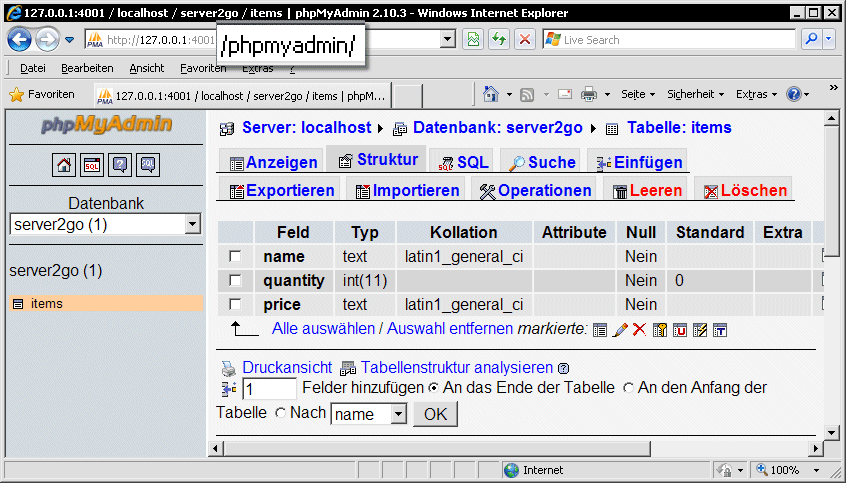Open recent pages dropdown next to forward arrow
846x483 pixels.
click(70, 39)
